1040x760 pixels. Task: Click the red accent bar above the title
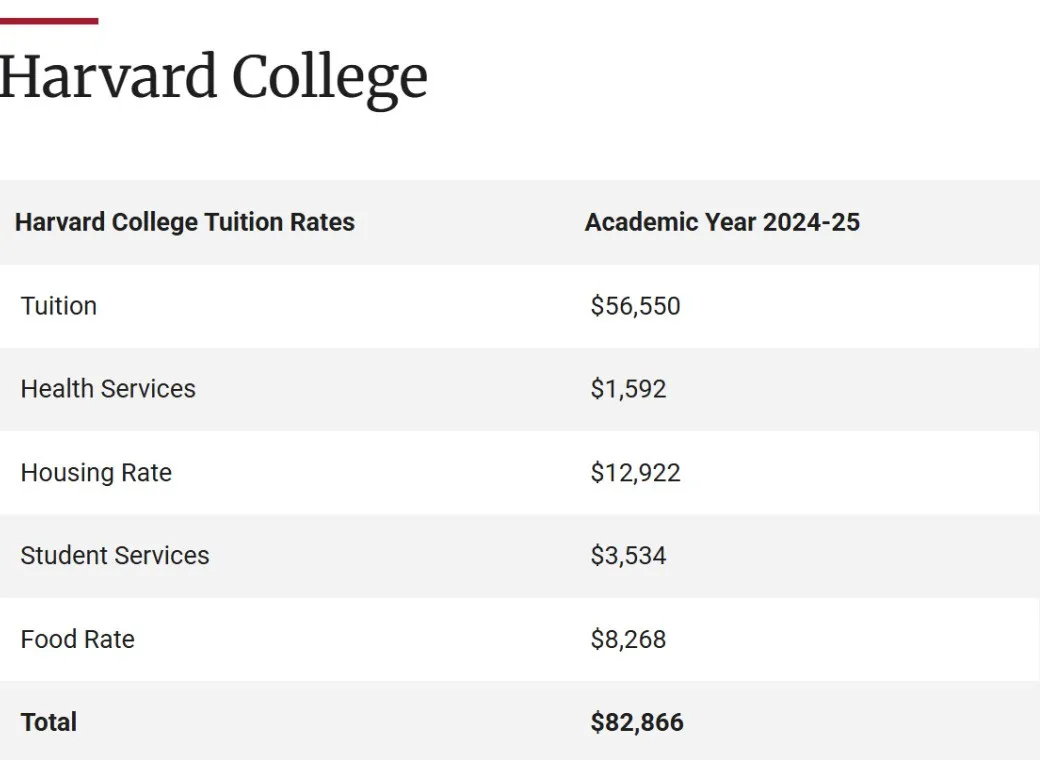(48, 21)
